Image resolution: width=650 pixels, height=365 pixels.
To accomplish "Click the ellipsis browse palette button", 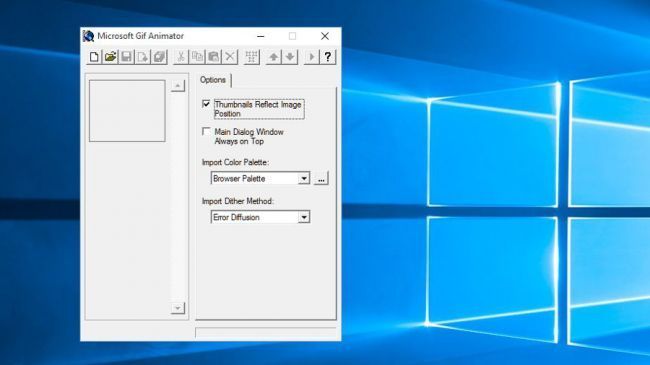I will pyautogui.click(x=321, y=178).
